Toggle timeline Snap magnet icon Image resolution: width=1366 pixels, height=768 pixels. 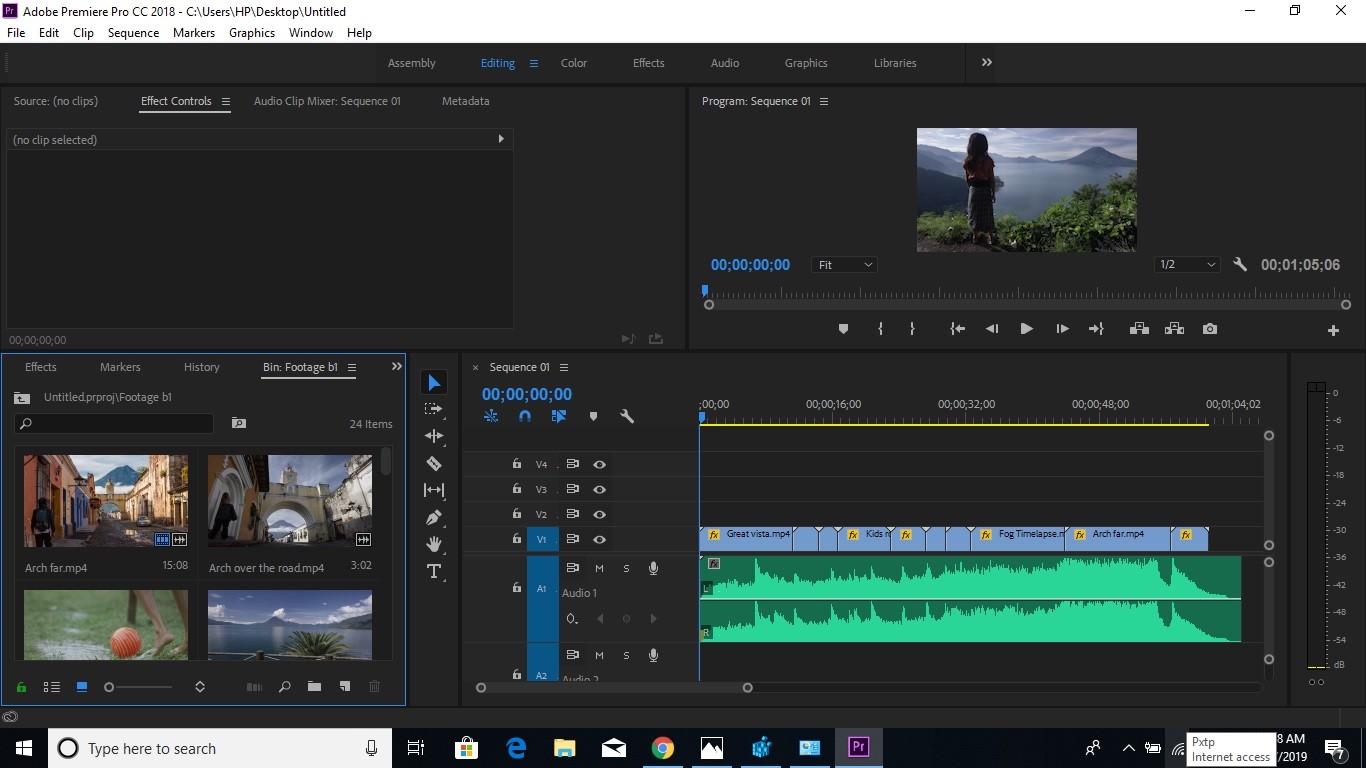[525, 416]
